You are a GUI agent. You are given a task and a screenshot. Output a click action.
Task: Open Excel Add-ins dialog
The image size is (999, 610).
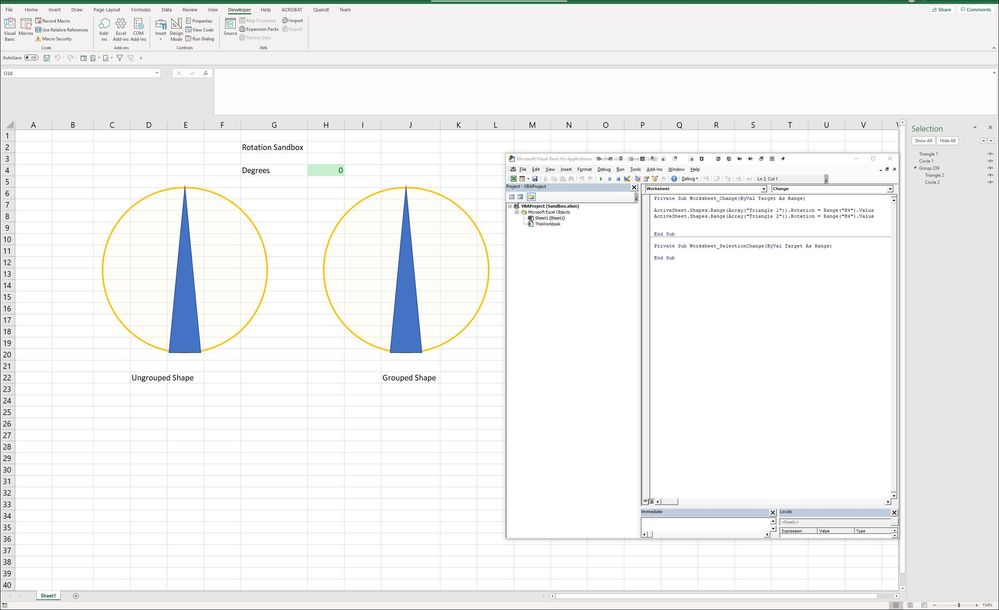tap(120, 29)
